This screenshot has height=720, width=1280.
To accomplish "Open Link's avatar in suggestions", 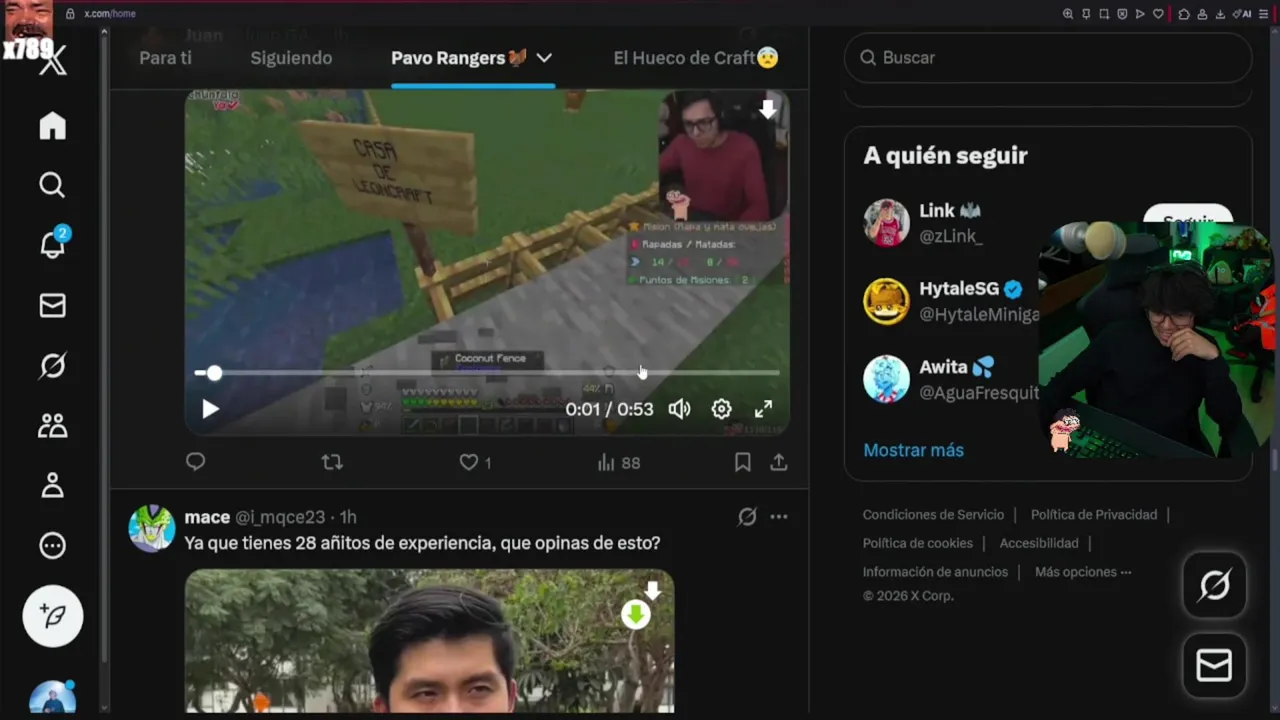I will [x=886, y=222].
